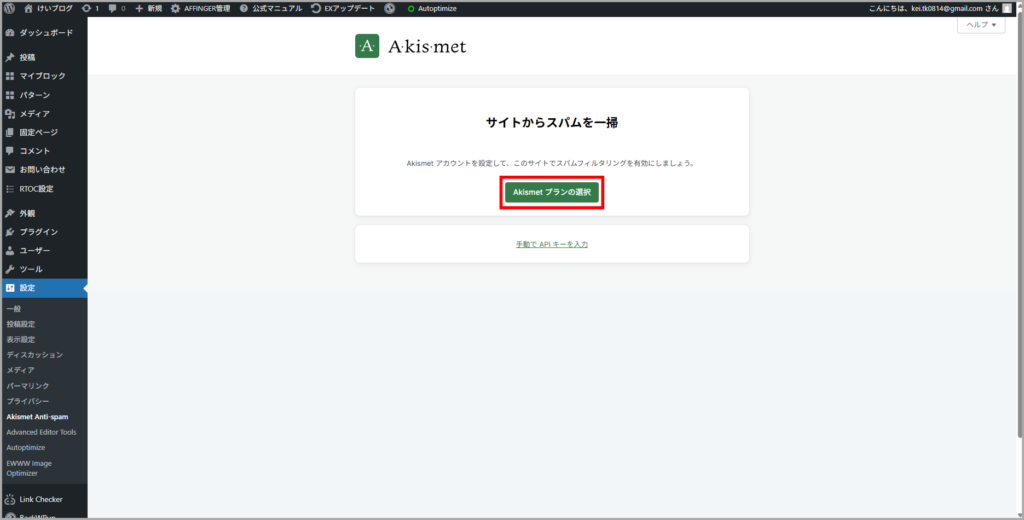Go to ディスカッション settings
Image resolution: width=1024 pixels, height=520 pixels.
[35, 355]
